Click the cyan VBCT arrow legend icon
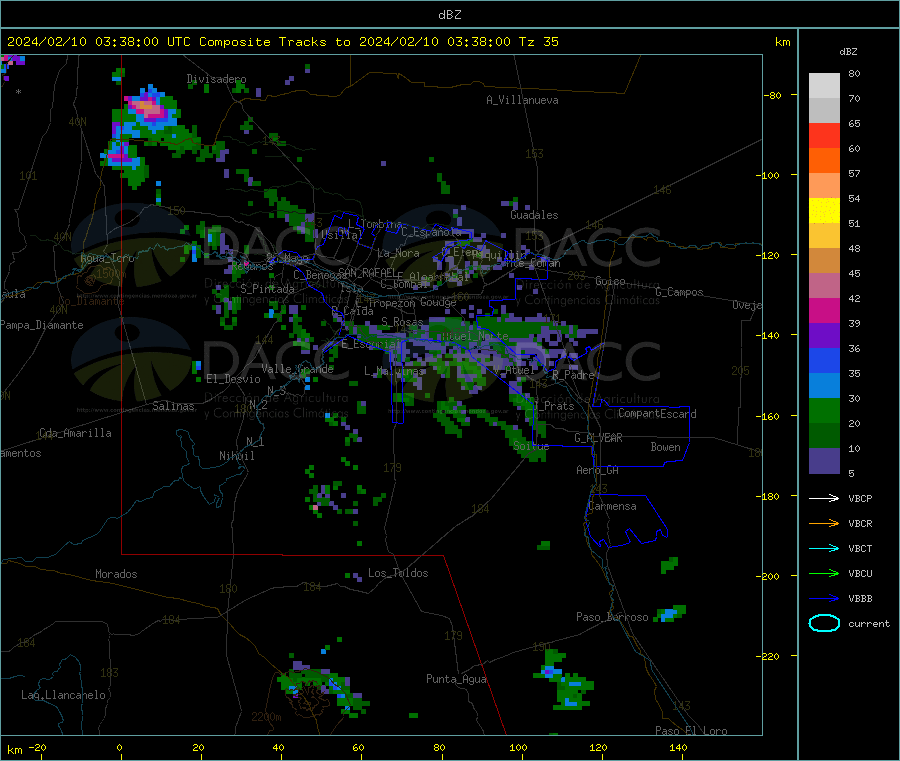This screenshot has height=761, width=900. pos(824,549)
